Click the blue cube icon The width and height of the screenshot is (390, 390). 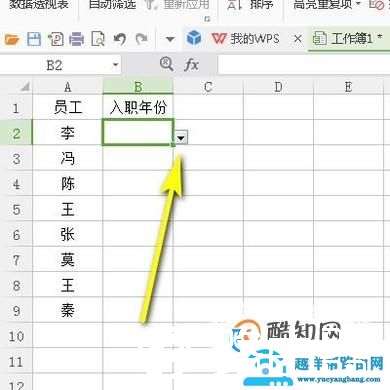(194, 37)
